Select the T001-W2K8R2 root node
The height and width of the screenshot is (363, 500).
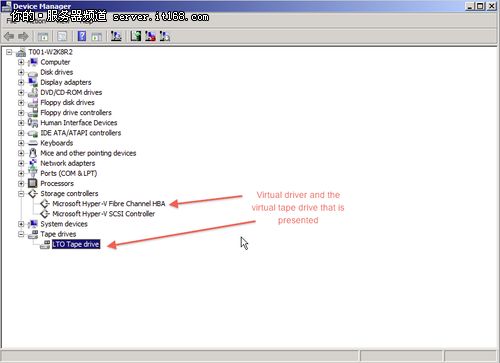(x=50, y=52)
